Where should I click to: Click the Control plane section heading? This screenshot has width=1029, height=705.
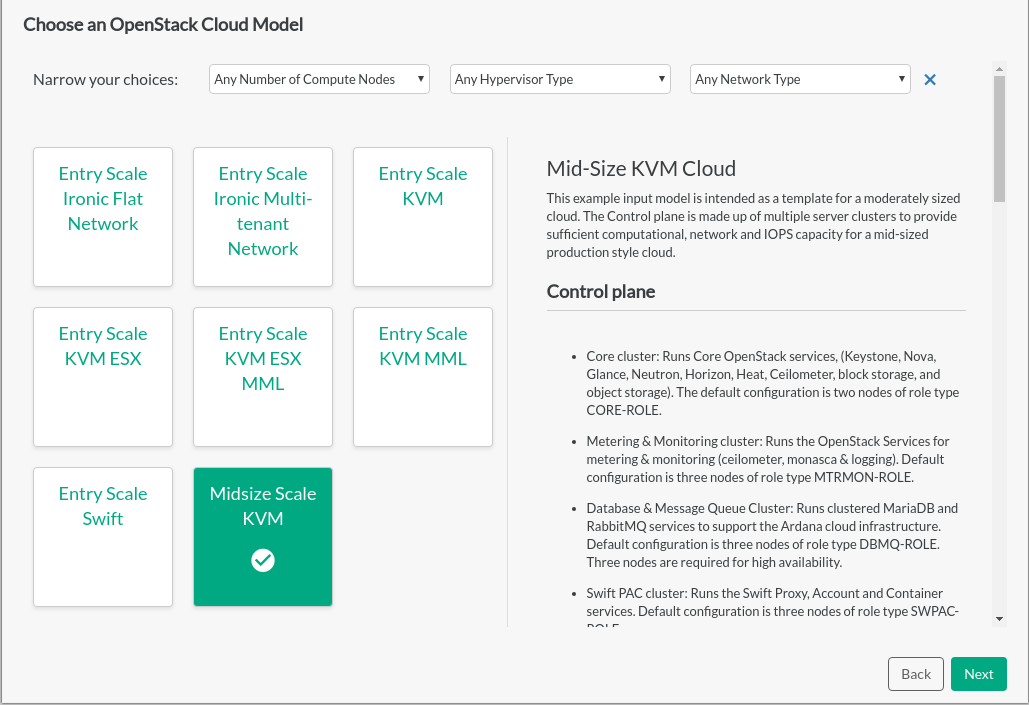click(x=601, y=292)
